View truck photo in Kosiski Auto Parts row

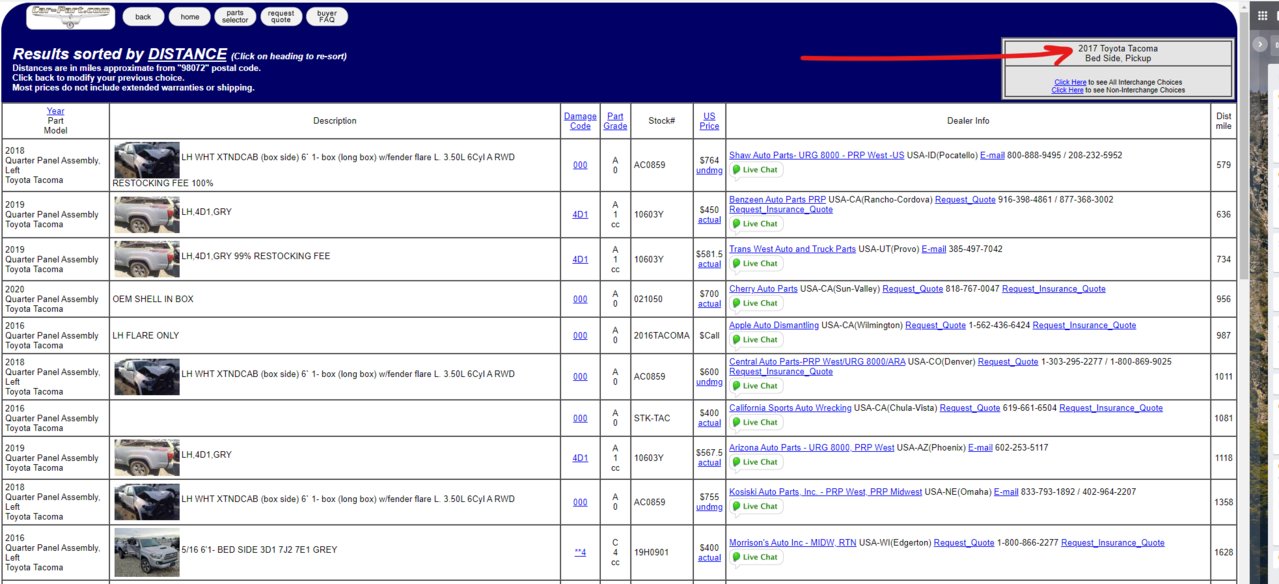[146, 502]
